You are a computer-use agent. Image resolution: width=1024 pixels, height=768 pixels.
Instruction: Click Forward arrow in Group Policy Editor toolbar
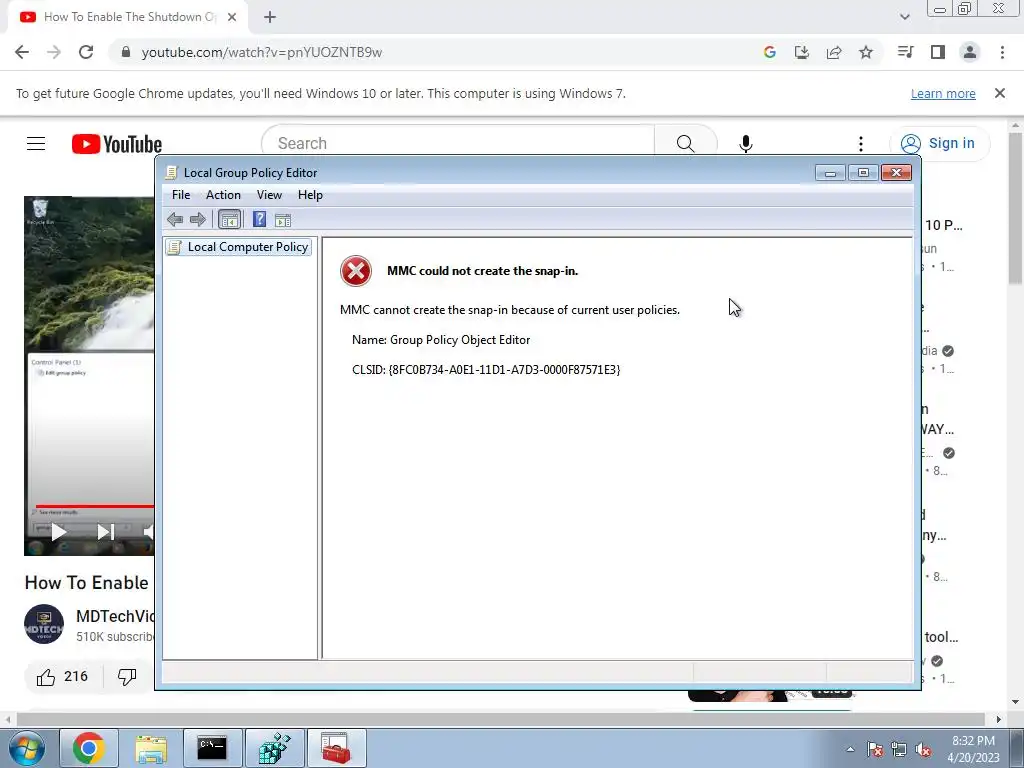pos(197,219)
